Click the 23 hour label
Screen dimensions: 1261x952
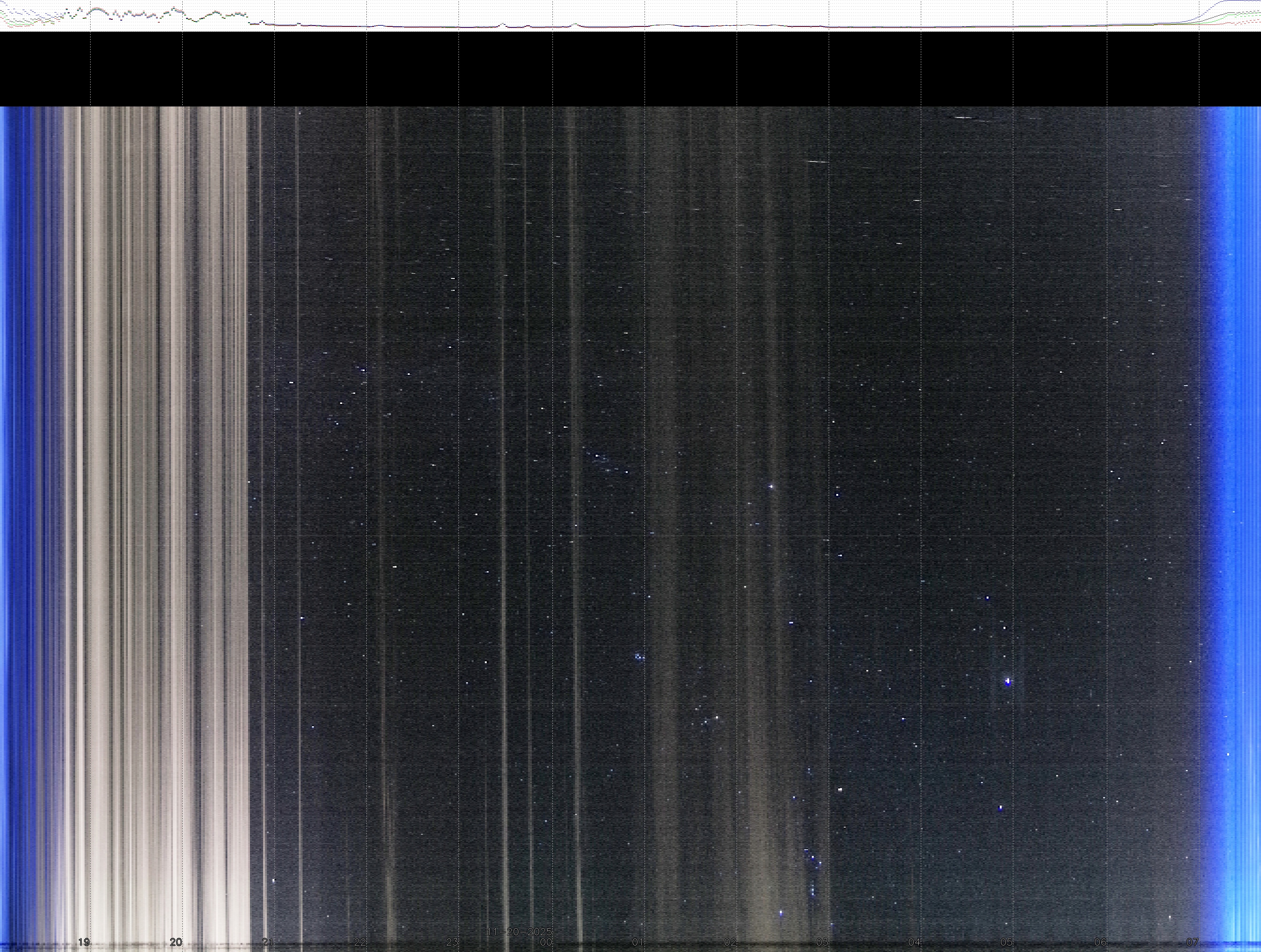452,942
